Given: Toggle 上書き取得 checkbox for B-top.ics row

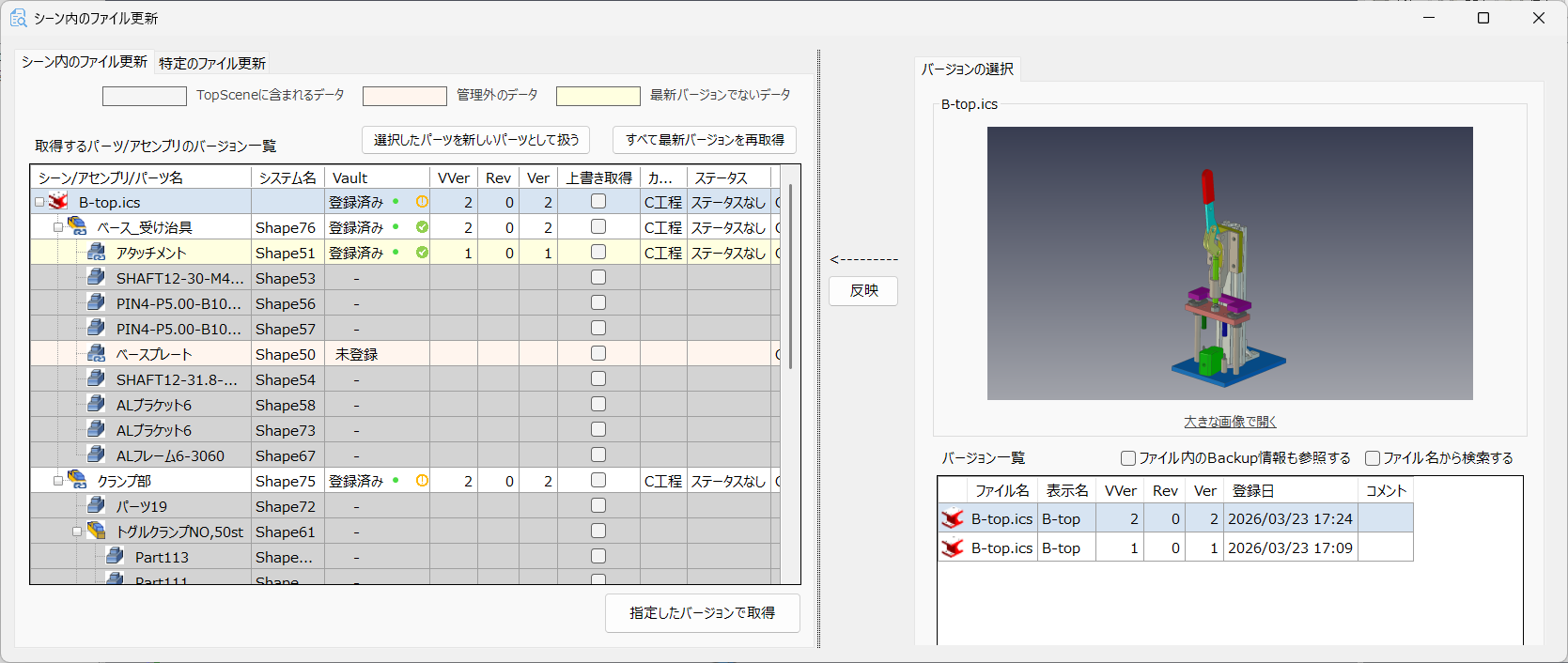Looking at the screenshot, I should coord(598,201).
